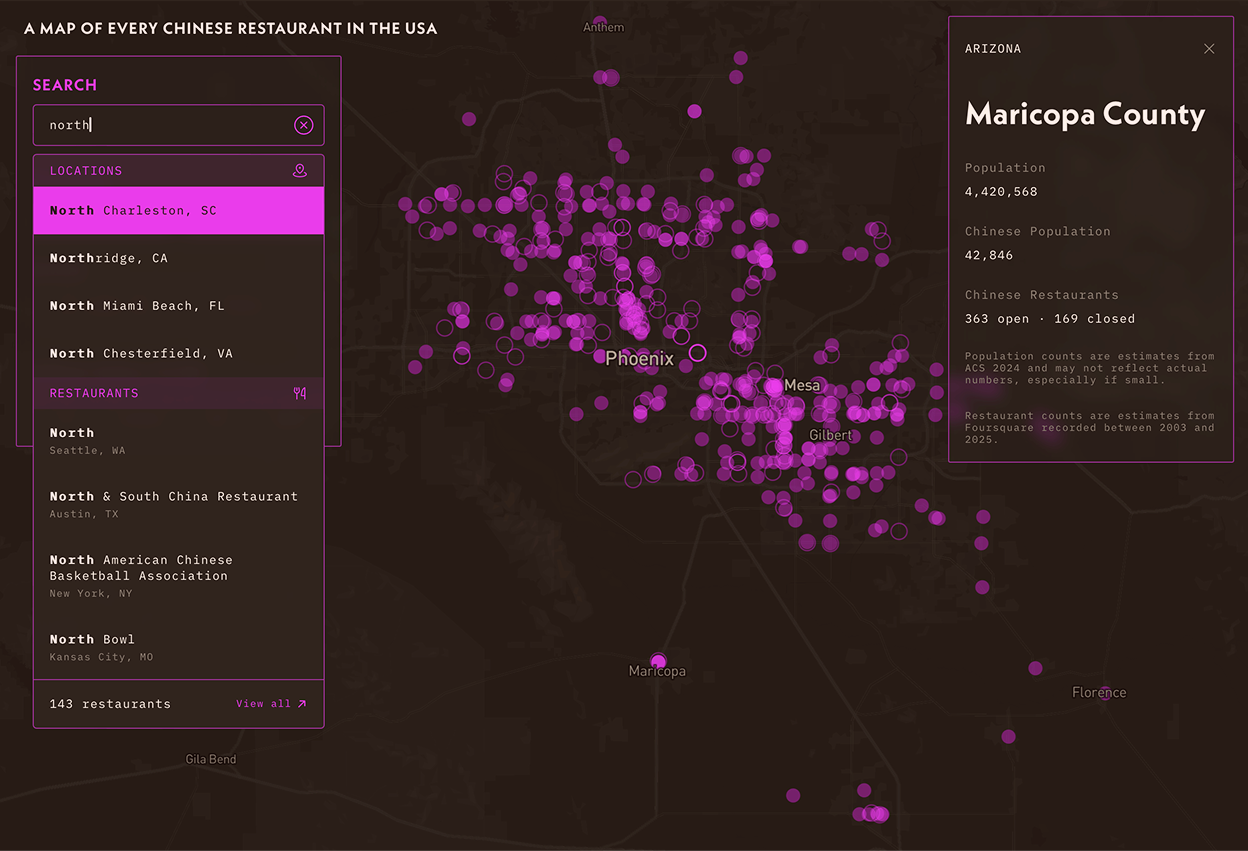Choose Northridge, CA from the locations list
This screenshot has width=1248, height=851.
179,258
